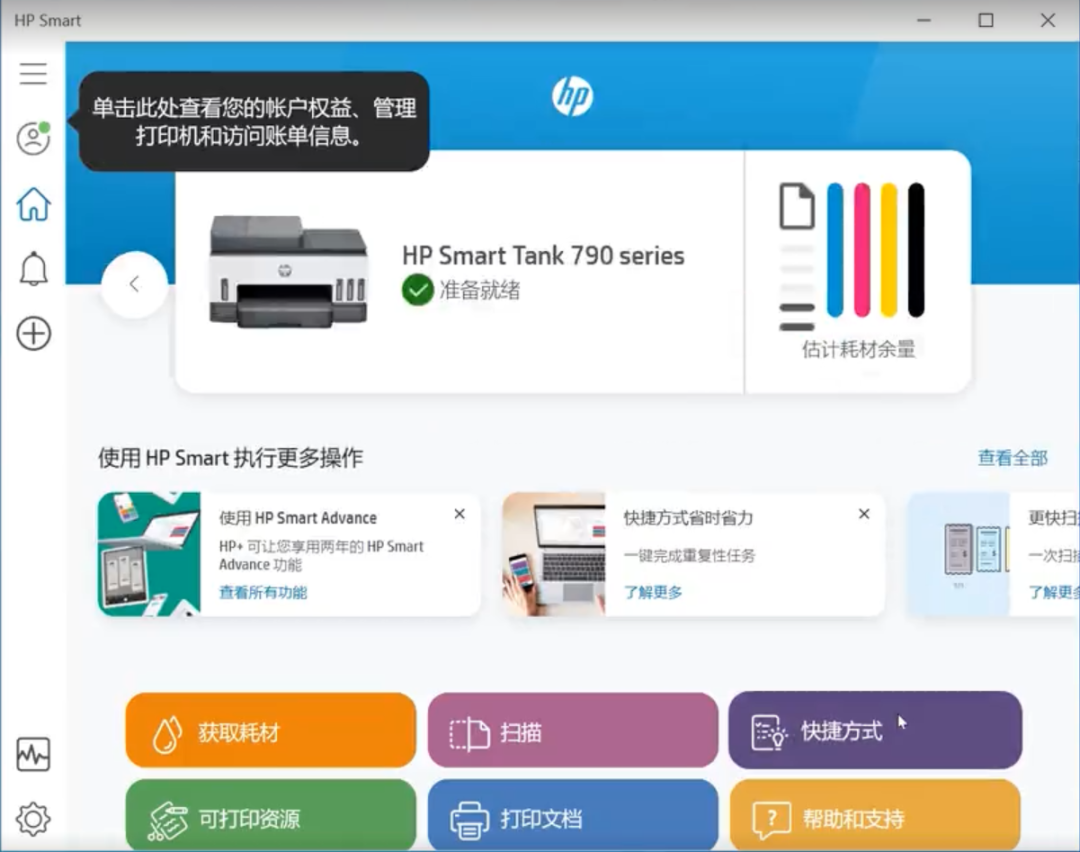Viewport: 1080px width, 852px height.
Task: Open the 获取耗材 supplies tile
Action: (x=269, y=731)
